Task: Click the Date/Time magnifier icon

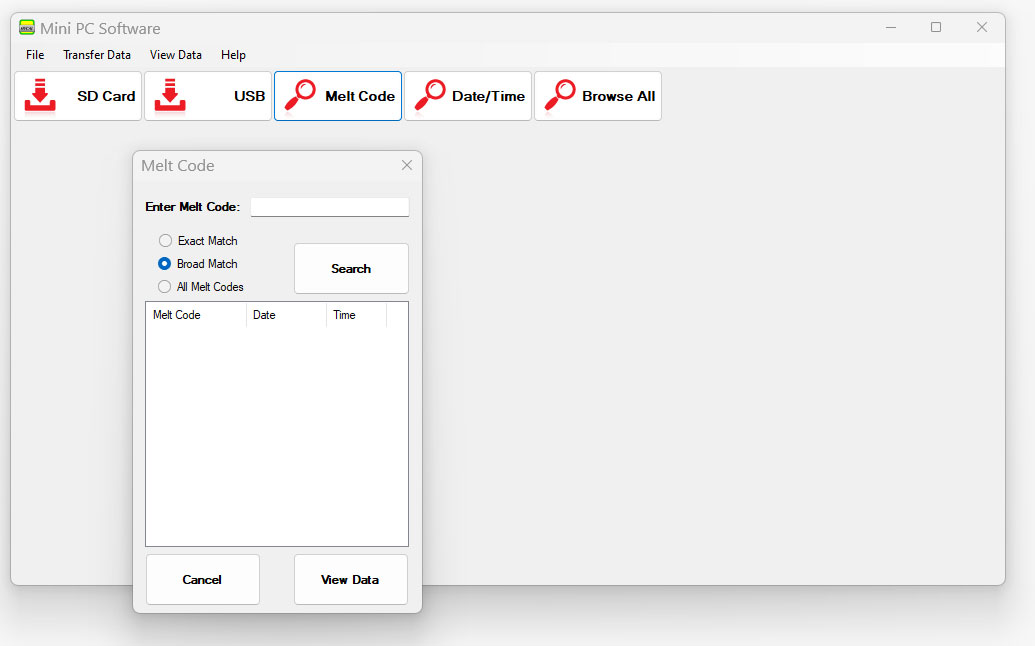Action: tap(430, 95)
